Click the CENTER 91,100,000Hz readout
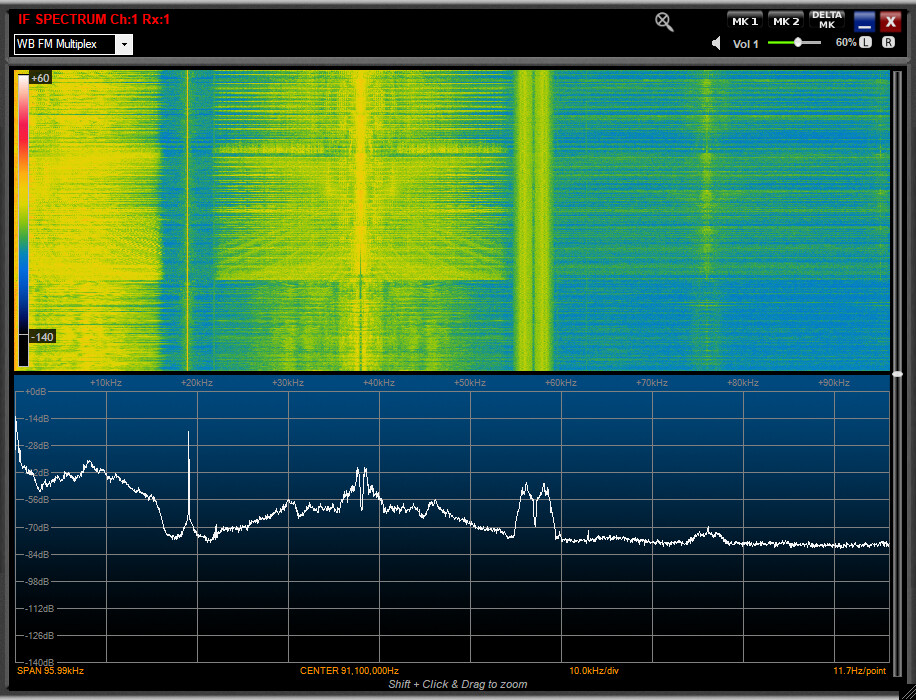The height and width of the screenshot is (700, 916). pos(349,670)
